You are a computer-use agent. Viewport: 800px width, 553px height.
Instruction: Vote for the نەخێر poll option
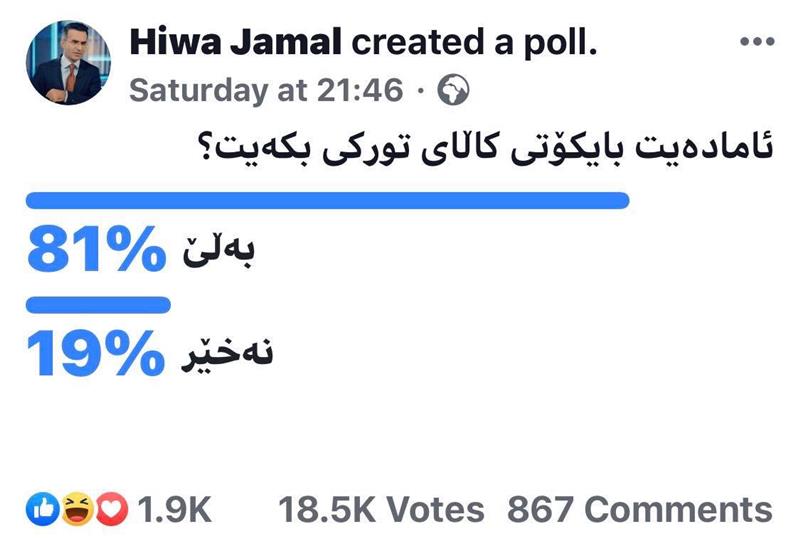click(x=223, y=355)
